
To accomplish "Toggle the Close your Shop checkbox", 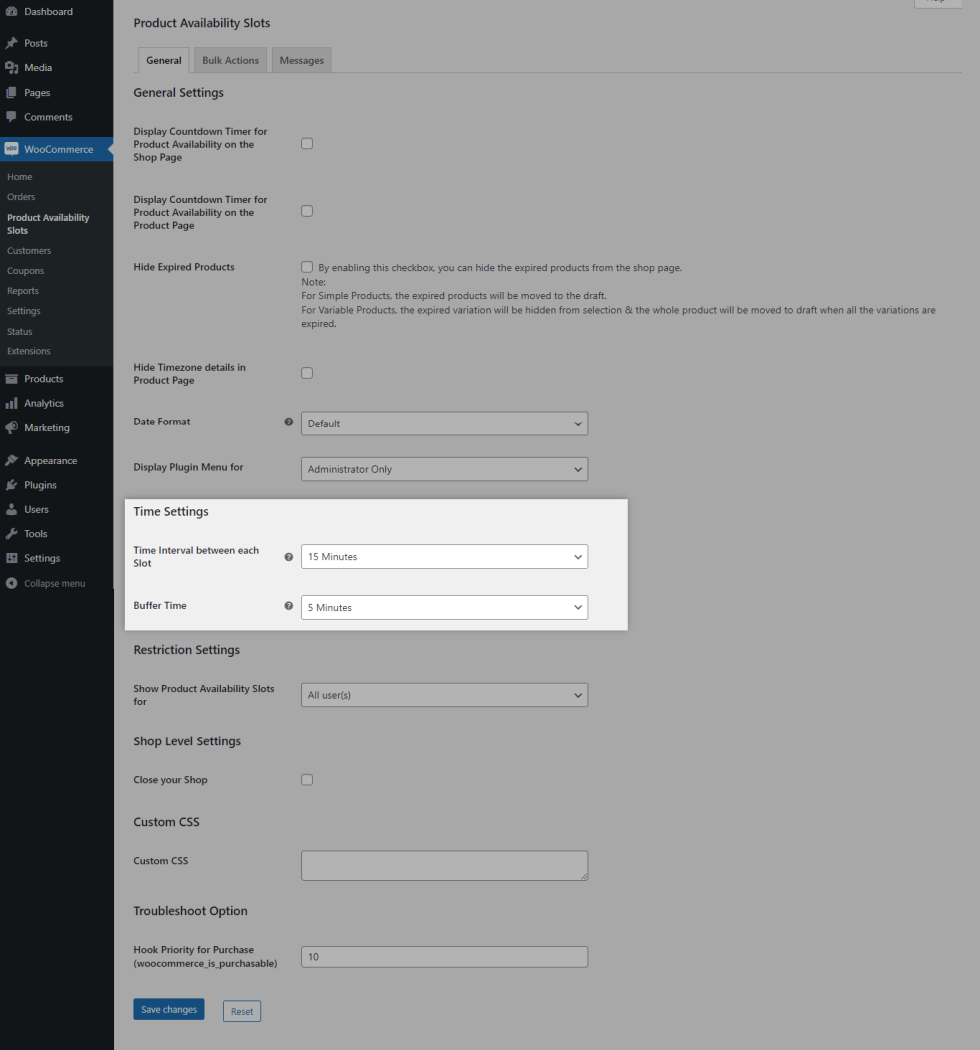I will (x=307, y=779).
